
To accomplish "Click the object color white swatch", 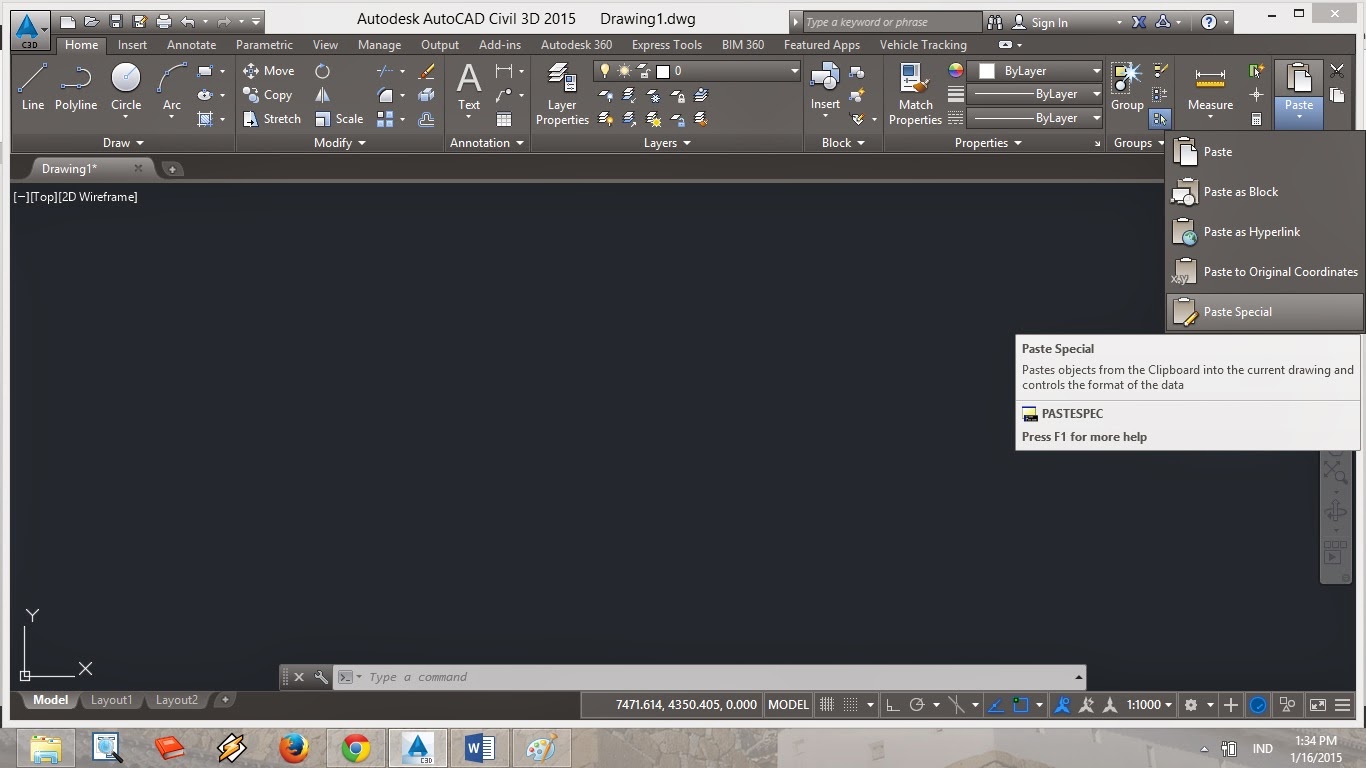I will (x=987, y=71).
